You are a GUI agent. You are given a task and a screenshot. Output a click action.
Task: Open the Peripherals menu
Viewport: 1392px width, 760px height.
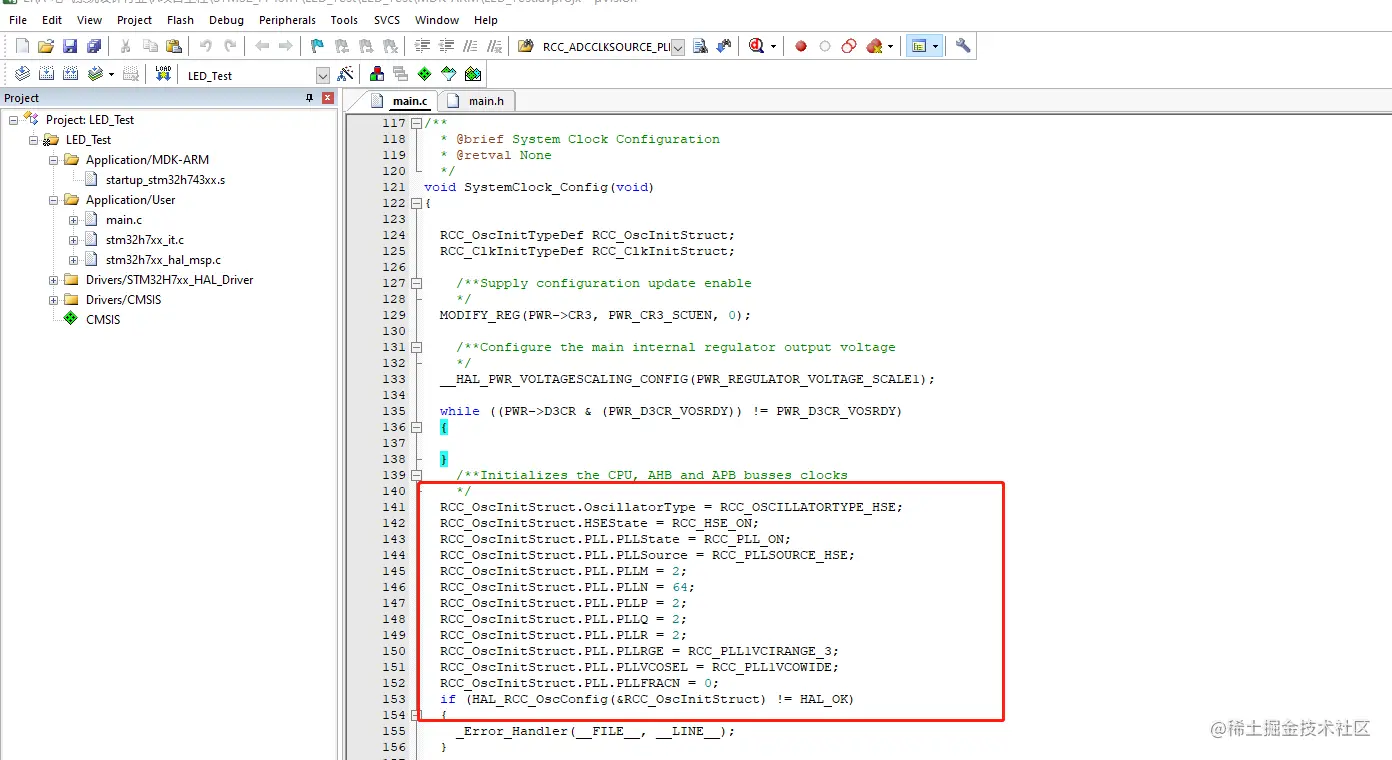coord(286,20)
